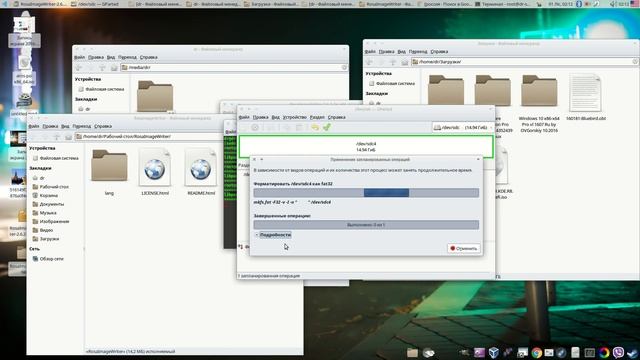Screen dimensions: 640x360
Task: Click the dr home bookmark in RosaImageWriter window
Action: (x=38, y=178)
